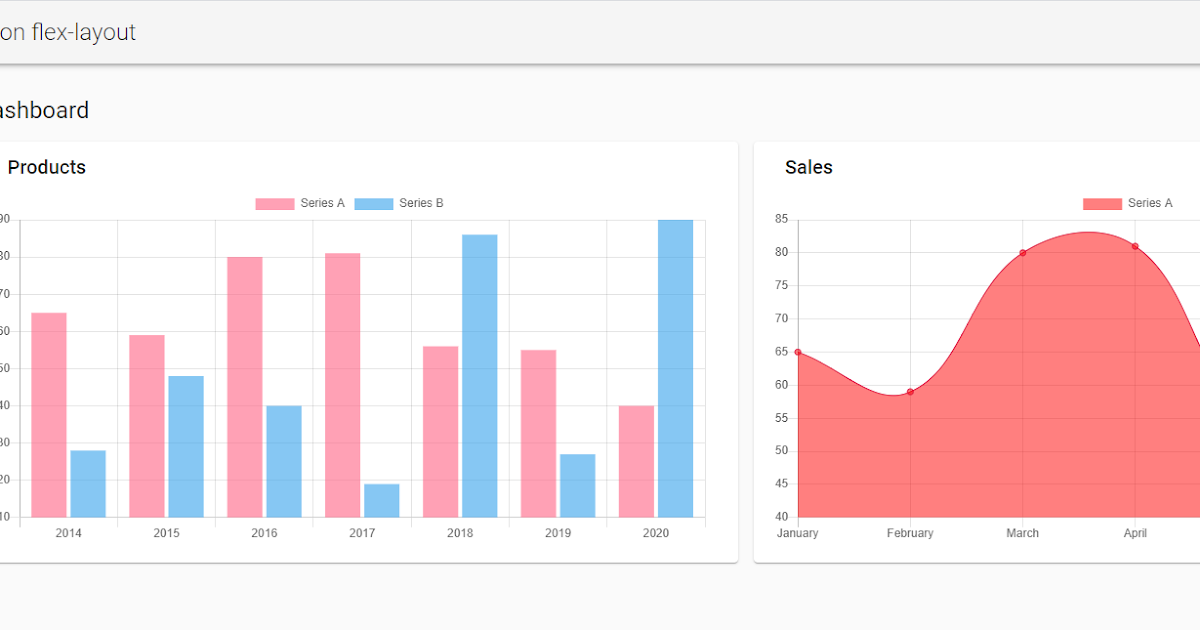Click the 2019 label on the Products x-axis
1200x630 pixels.
558,533
